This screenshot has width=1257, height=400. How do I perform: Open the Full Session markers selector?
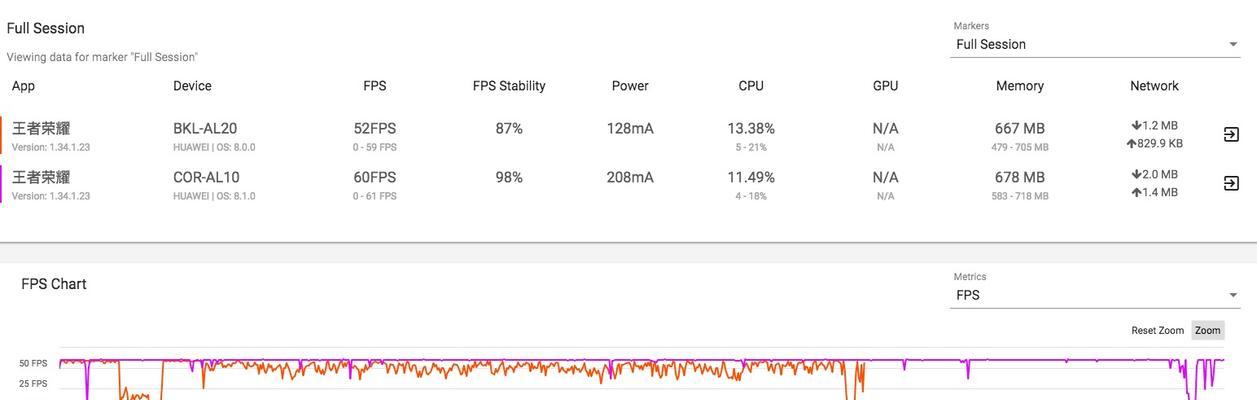point(1095,44)
